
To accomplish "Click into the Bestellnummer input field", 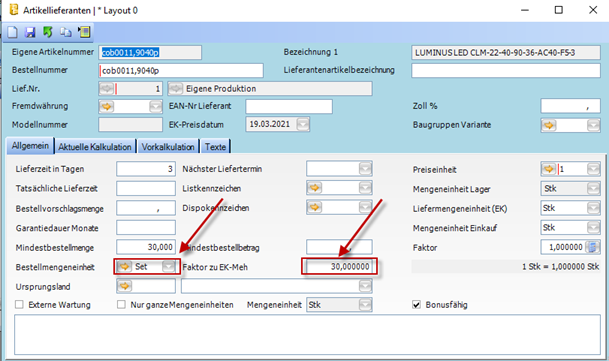I will (181, 71).
